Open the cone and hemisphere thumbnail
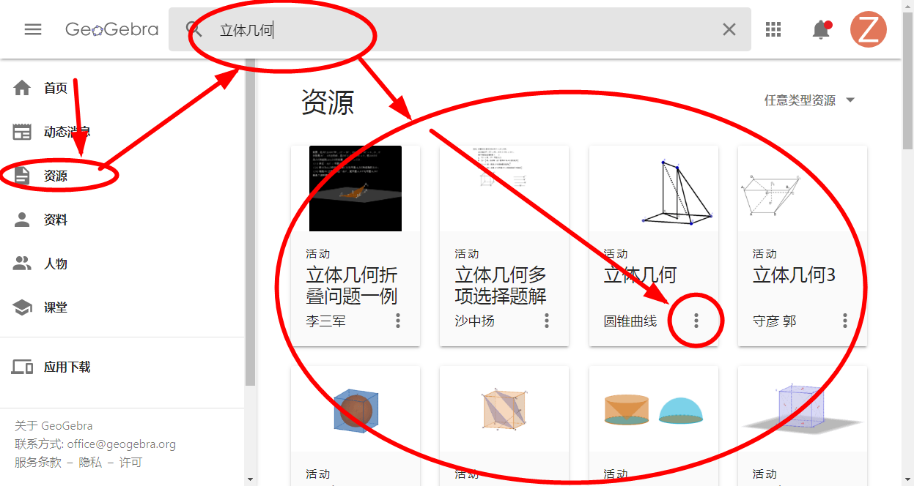This screenshot has width=914, height=486. 653,410
